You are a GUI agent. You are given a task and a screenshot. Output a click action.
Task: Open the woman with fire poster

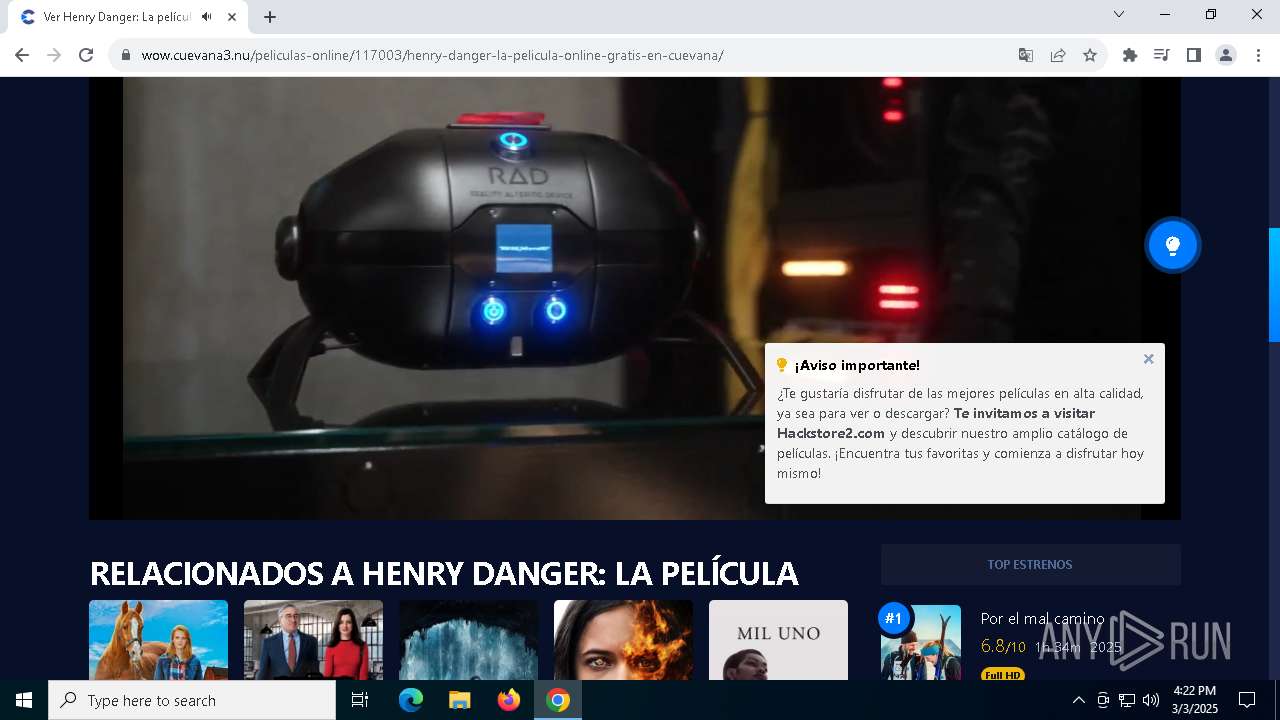(x=623, y=640)
